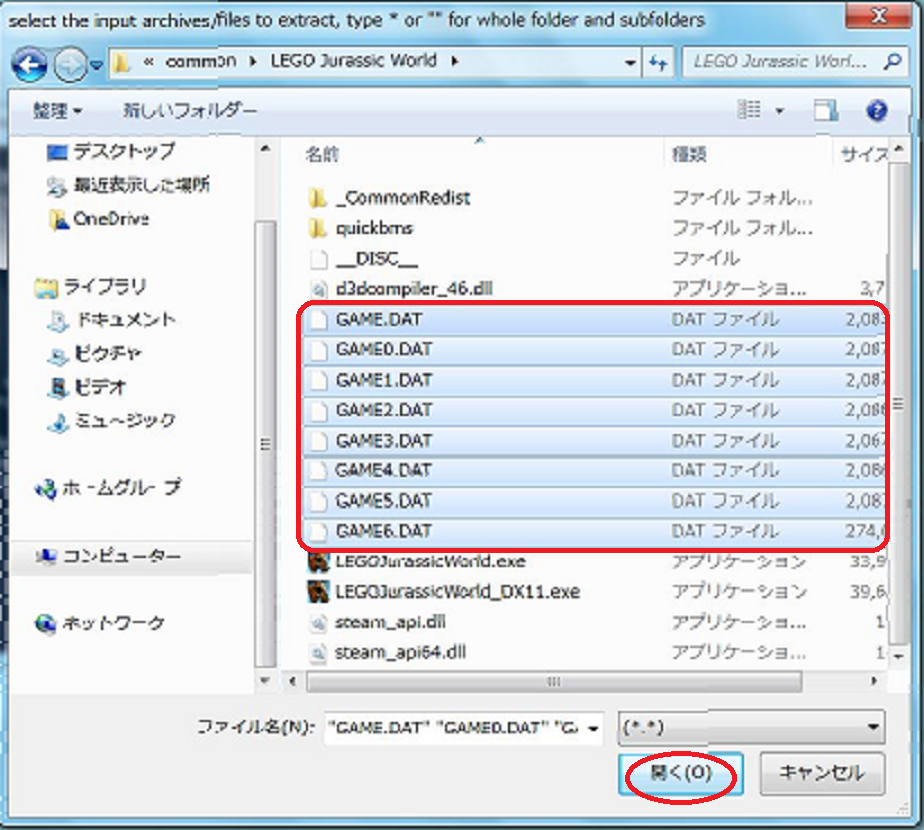Screen dimensions: 924x830
Task: Go back using the blue Back arrow
Action: click(x=29, y=64)
